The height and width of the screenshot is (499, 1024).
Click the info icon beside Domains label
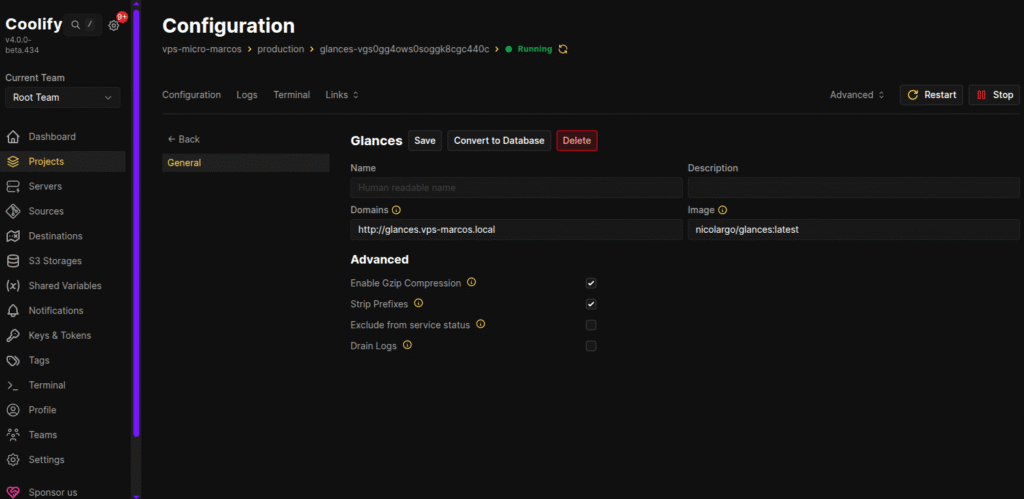pos(396,210)
